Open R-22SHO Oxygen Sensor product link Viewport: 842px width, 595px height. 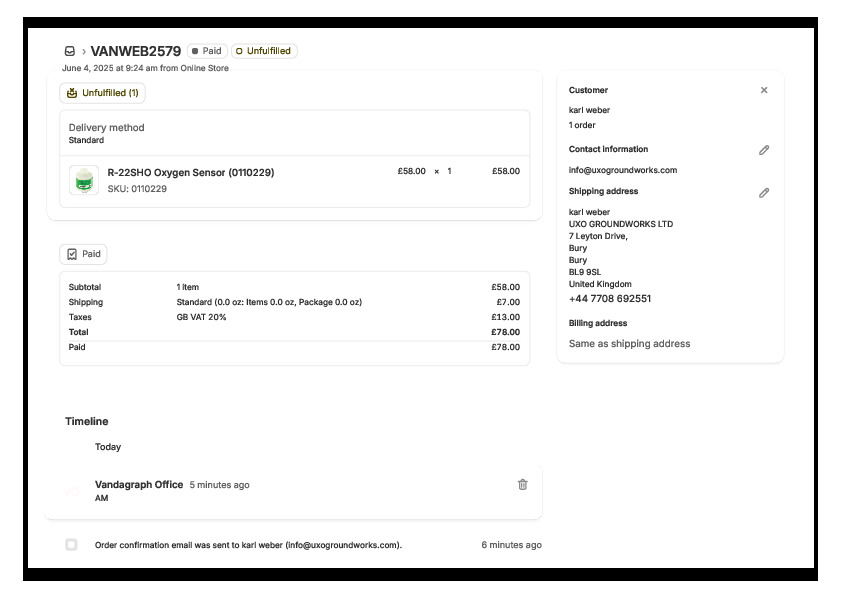(190, 172)
